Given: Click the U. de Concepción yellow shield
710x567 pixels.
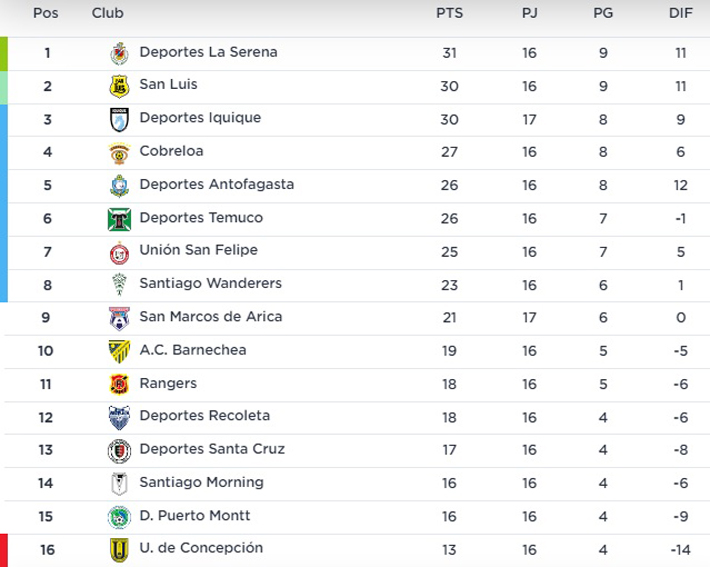Looking at the screenshot, I should tap(120, 550).
